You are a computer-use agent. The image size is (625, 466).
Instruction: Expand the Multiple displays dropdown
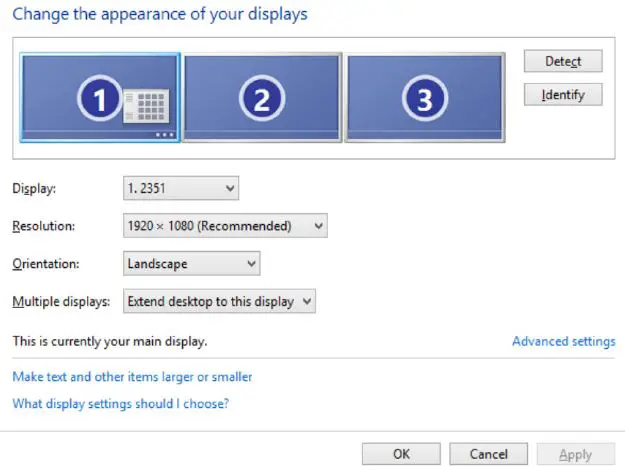click(x=219, y=301)
